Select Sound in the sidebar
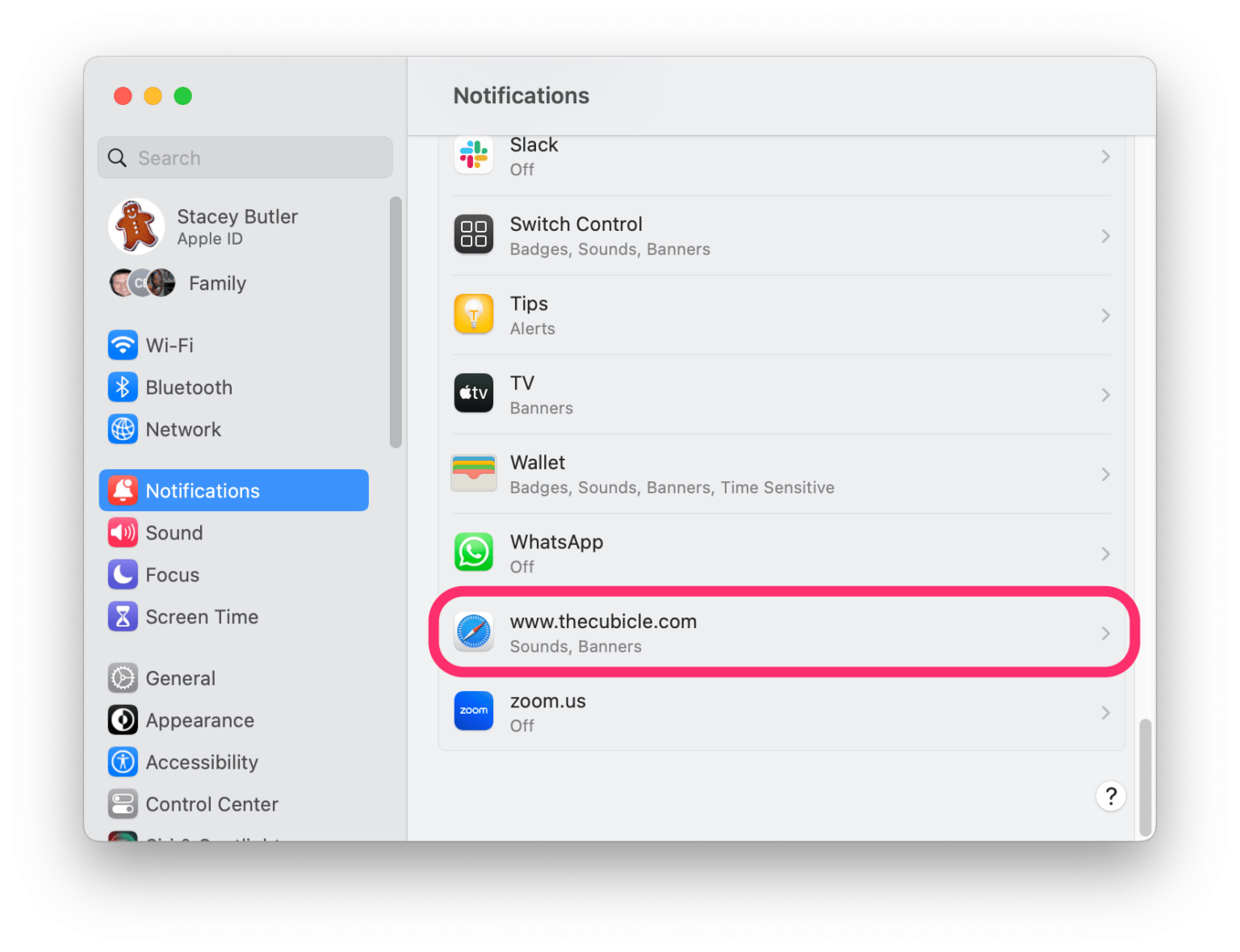The width and height of the screenshot is (1240, 952). pos(234,533)
